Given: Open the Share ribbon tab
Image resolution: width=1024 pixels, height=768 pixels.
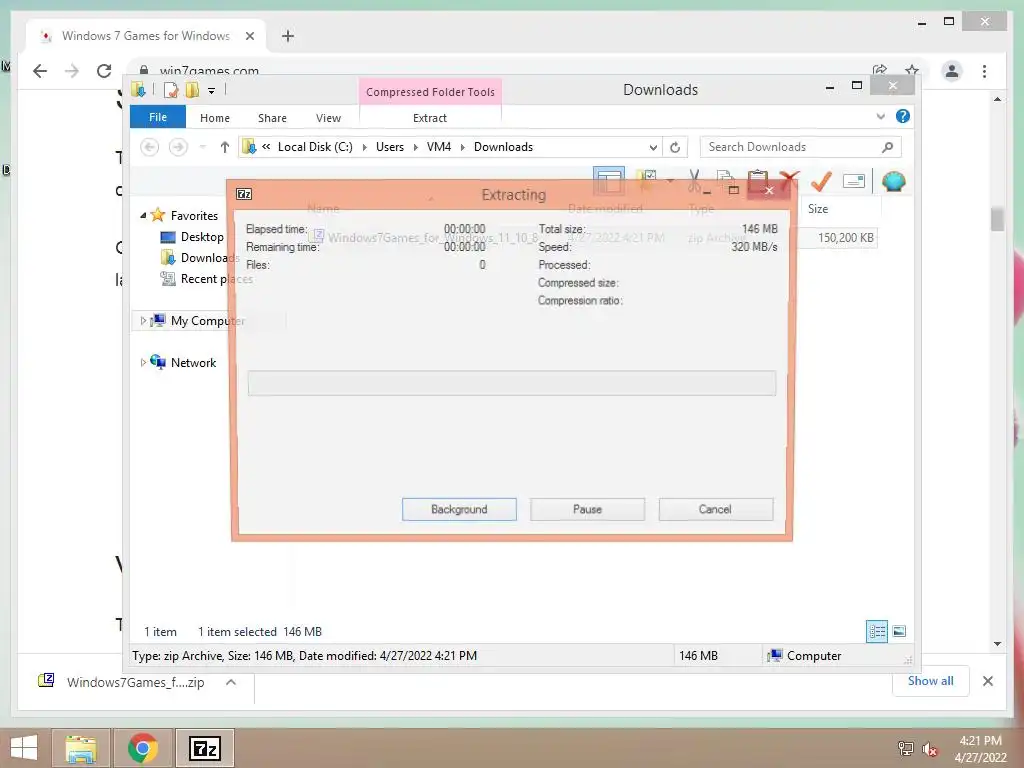Looking at the screenshot, I should click(x=272, y=118).
